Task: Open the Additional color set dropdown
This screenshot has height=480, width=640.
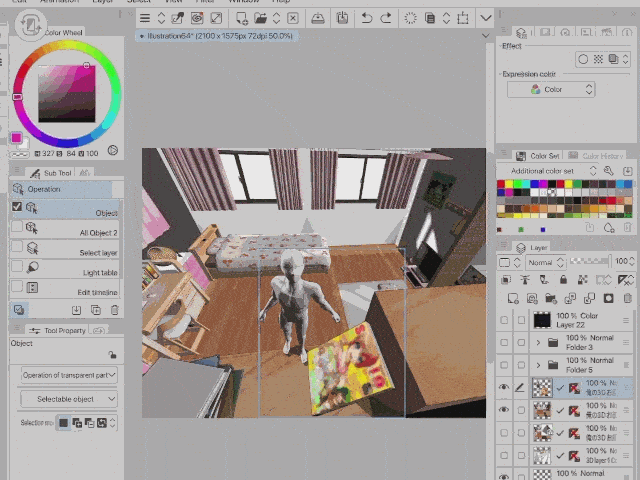Action: tap(548, 171)
